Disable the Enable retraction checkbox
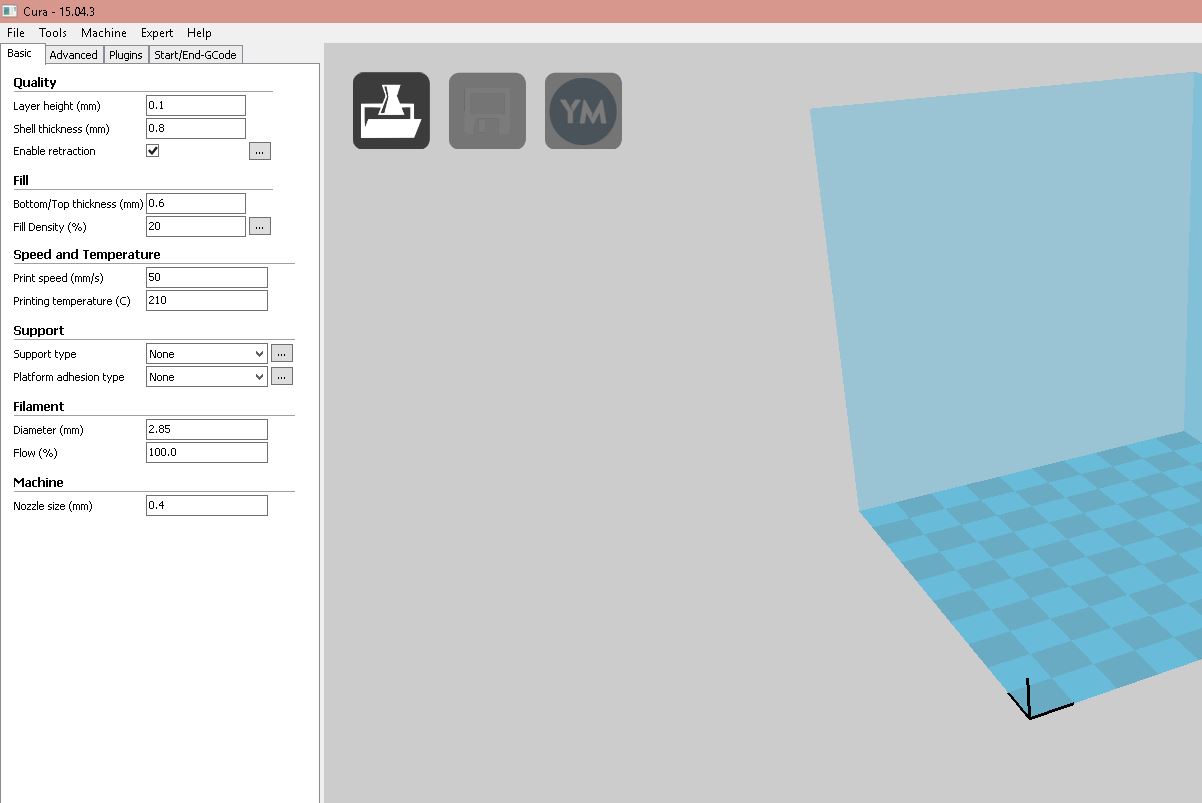 coord(152,150)
